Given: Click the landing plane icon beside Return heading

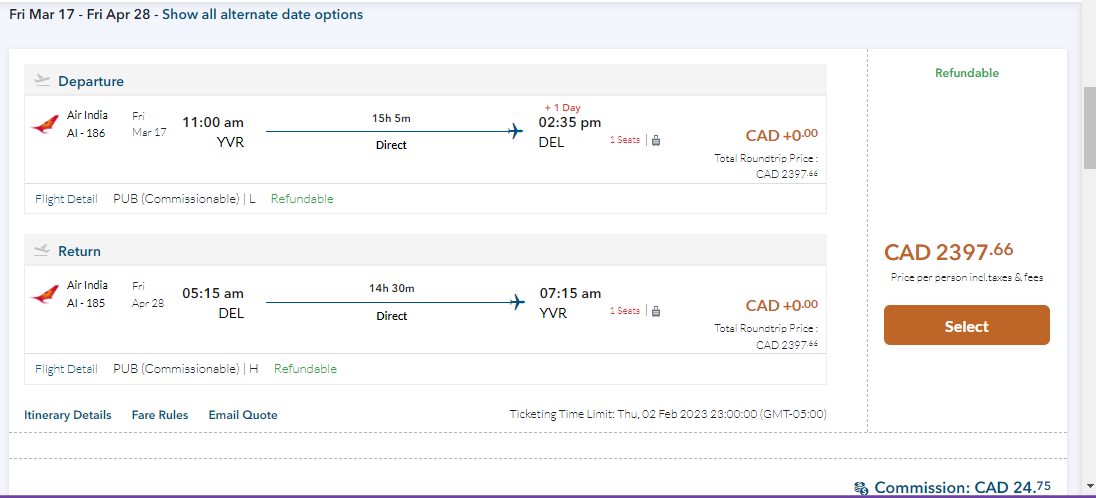Looking at the screenshot, I should pyautogui.click(x=42, y=250).
